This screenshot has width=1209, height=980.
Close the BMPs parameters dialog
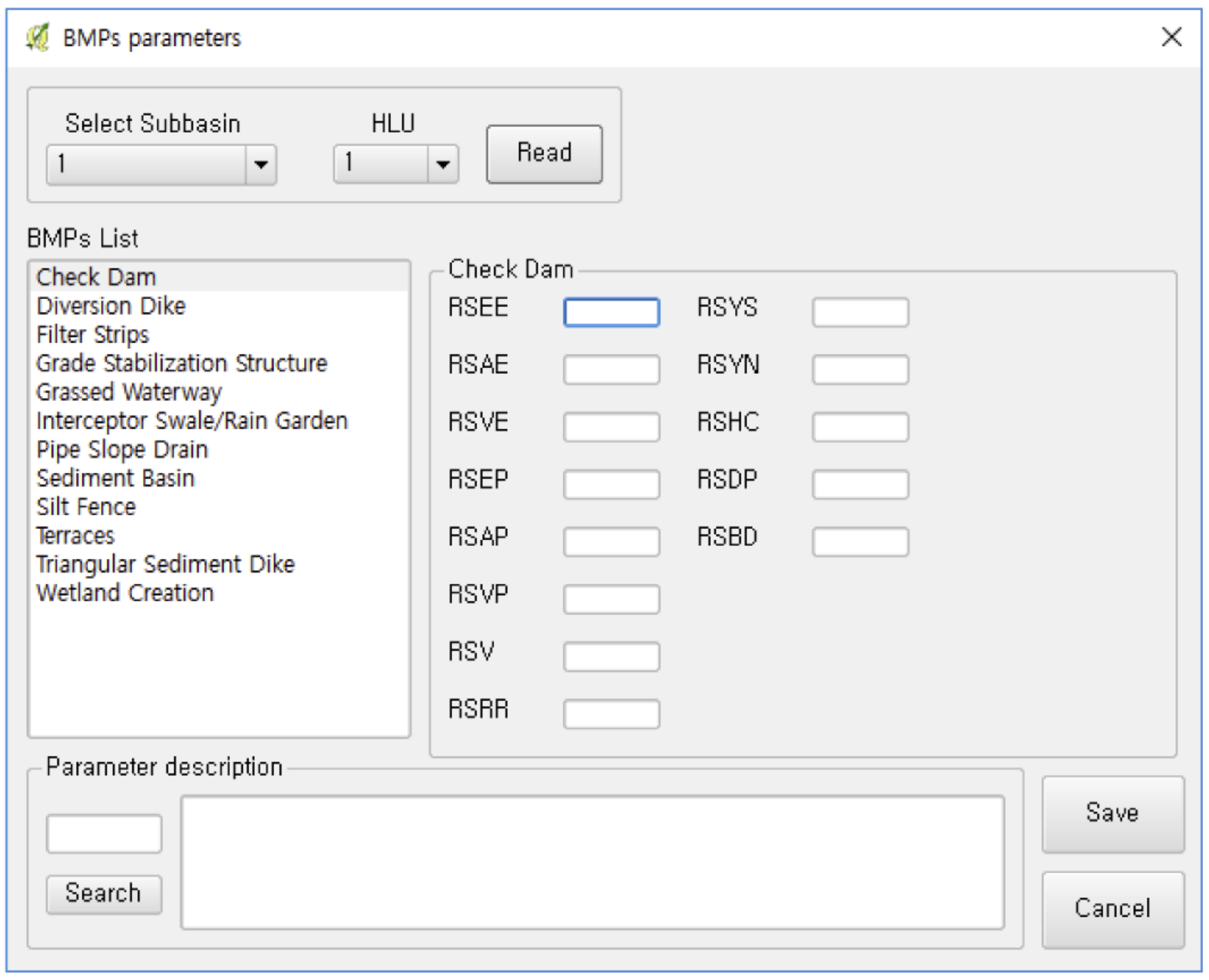[x=1172, y=37]
